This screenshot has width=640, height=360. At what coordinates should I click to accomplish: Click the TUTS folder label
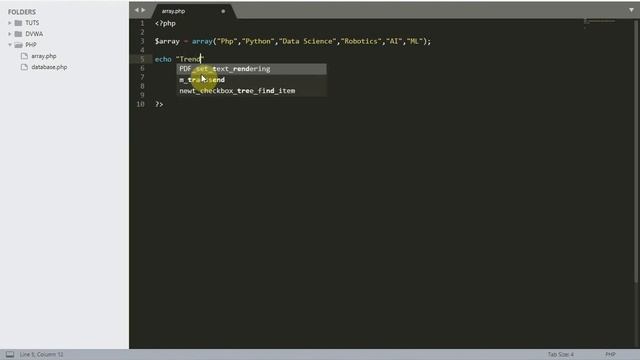click(x=32, y=23)
